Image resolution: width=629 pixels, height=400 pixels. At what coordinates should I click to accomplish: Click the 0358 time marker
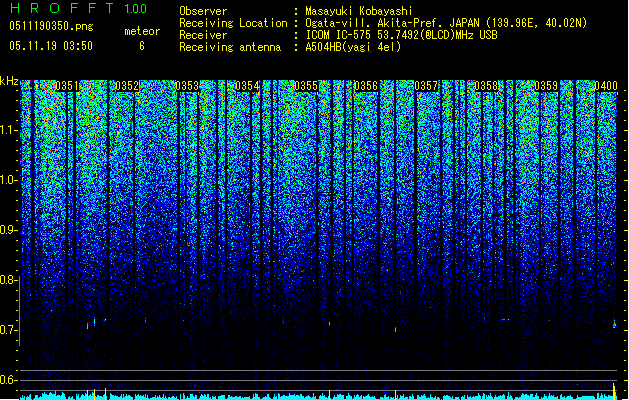point(486,86)
